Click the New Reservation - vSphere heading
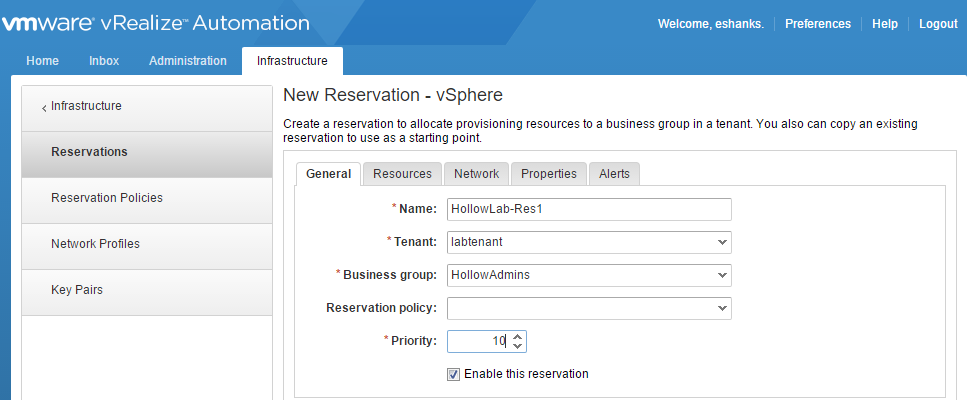Image resolution: width=967 pixels, height=400 pixels. tap(393, 95)
